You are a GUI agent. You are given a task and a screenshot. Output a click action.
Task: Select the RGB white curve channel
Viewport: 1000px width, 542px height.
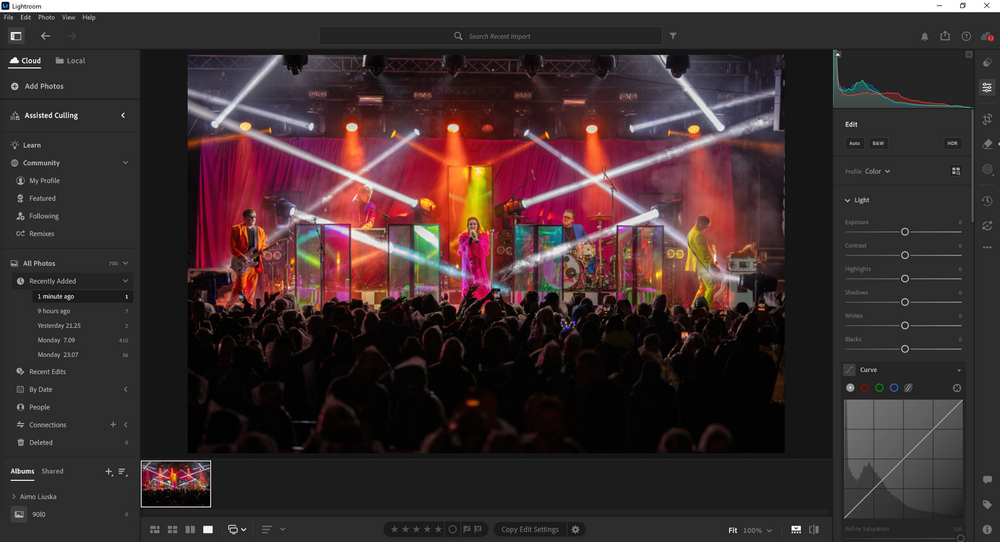pos(850,388)
